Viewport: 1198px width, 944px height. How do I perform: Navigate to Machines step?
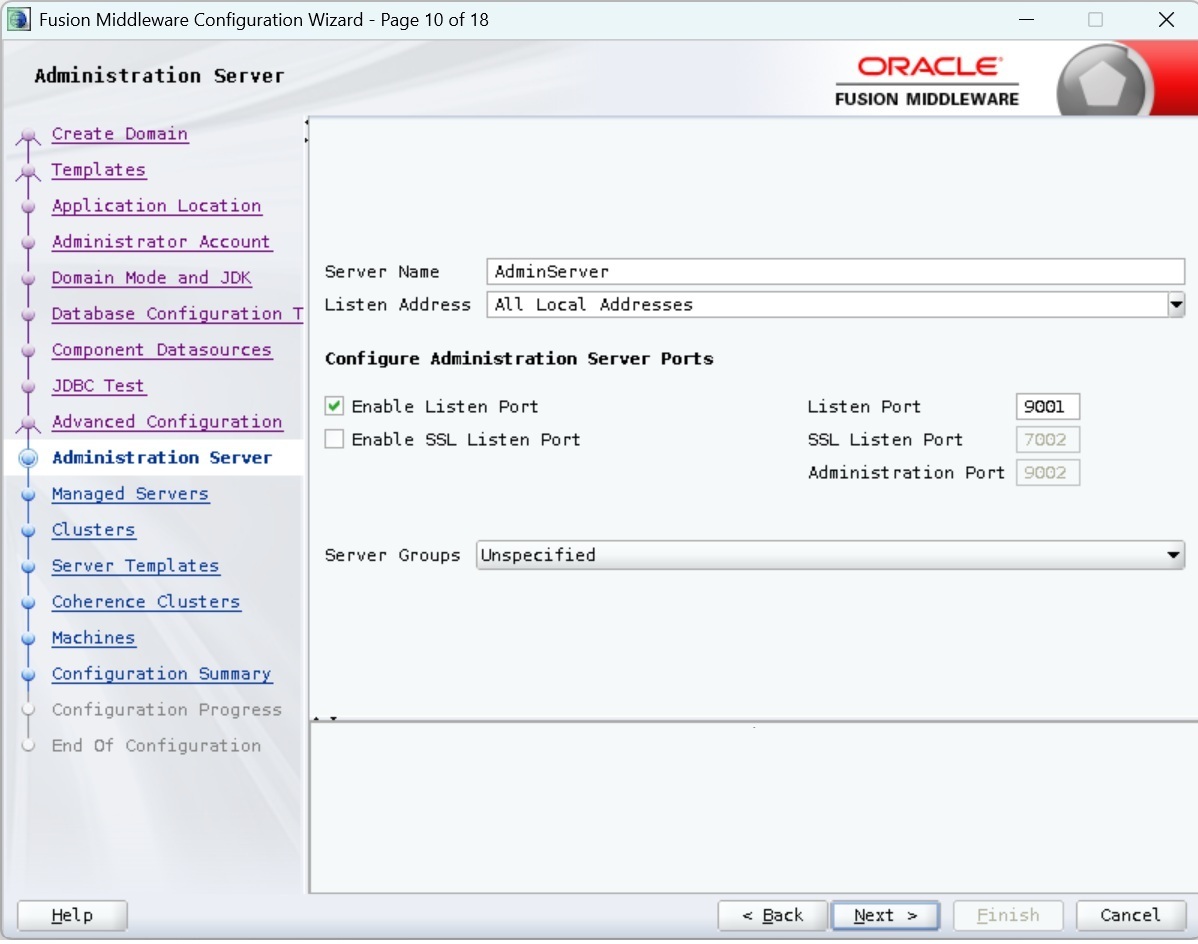pyautogui.click(x=93, y=637)
